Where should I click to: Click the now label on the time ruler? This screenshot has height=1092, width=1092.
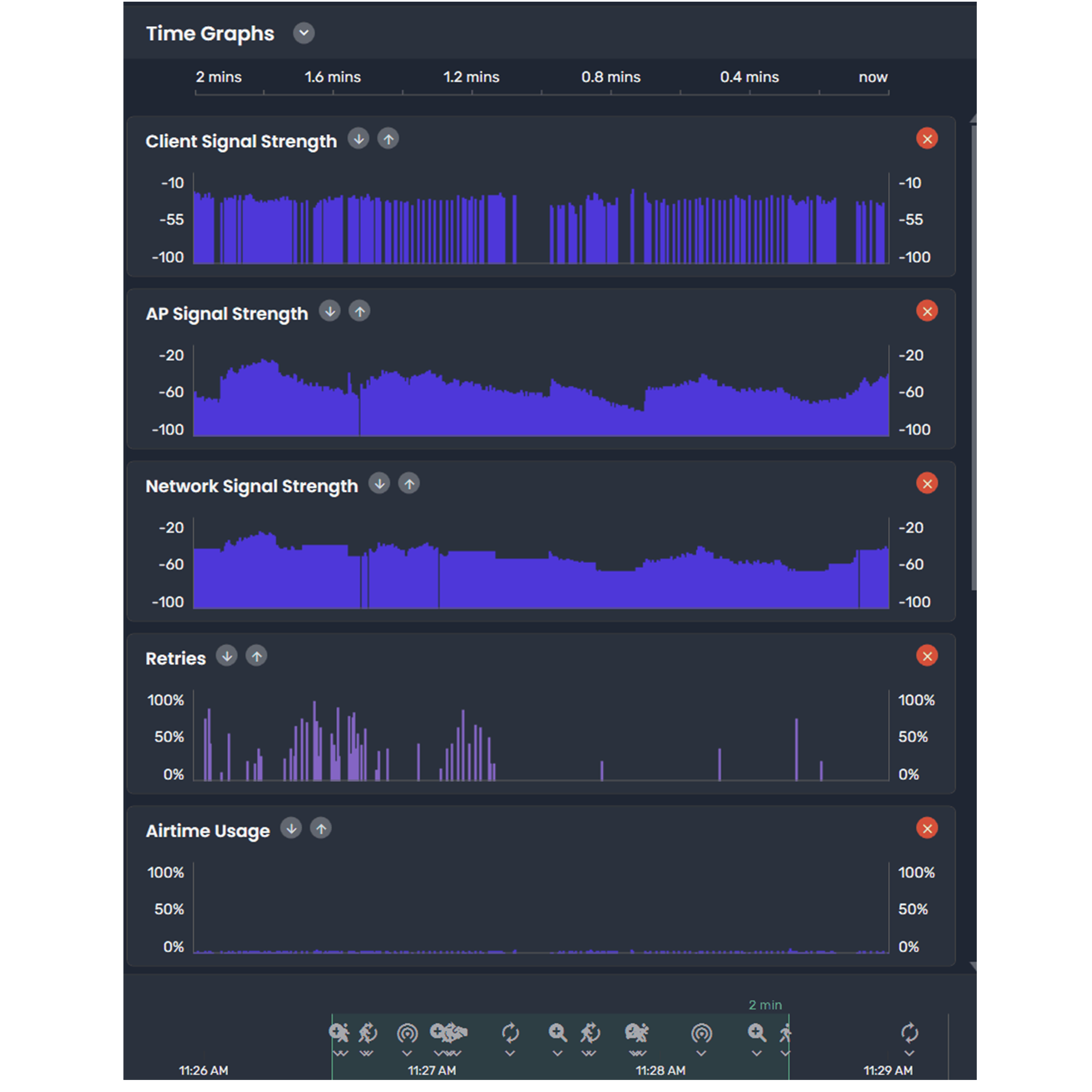[x=872, y=77]
